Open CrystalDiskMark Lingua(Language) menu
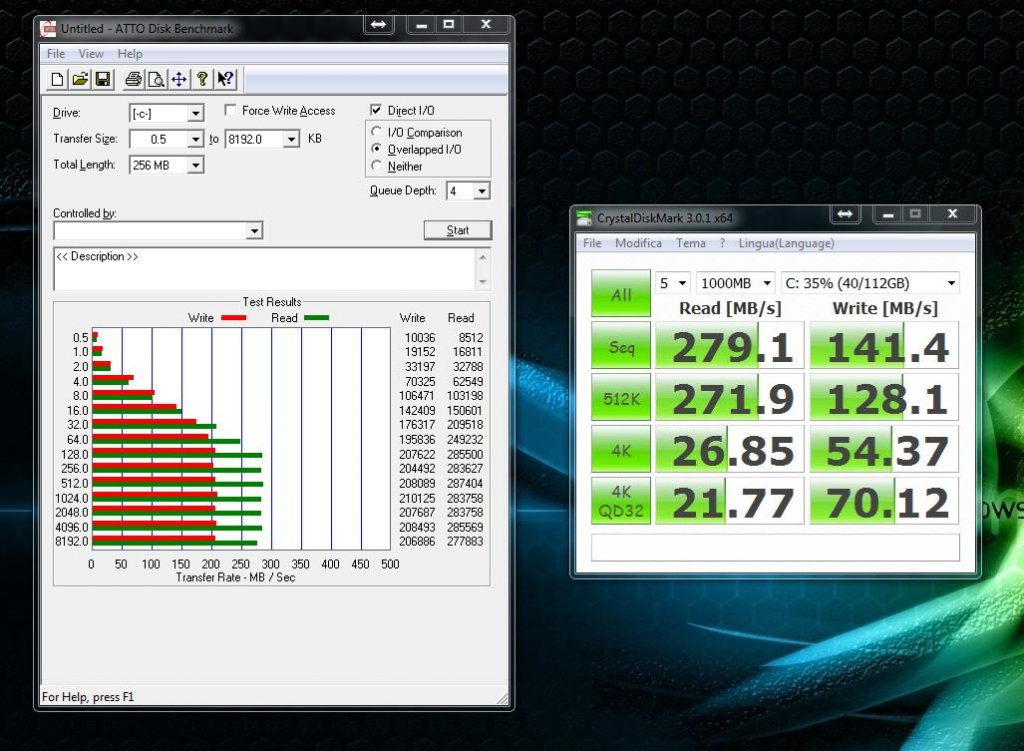Screen dimensions: 1024x751 coord(786,243)
